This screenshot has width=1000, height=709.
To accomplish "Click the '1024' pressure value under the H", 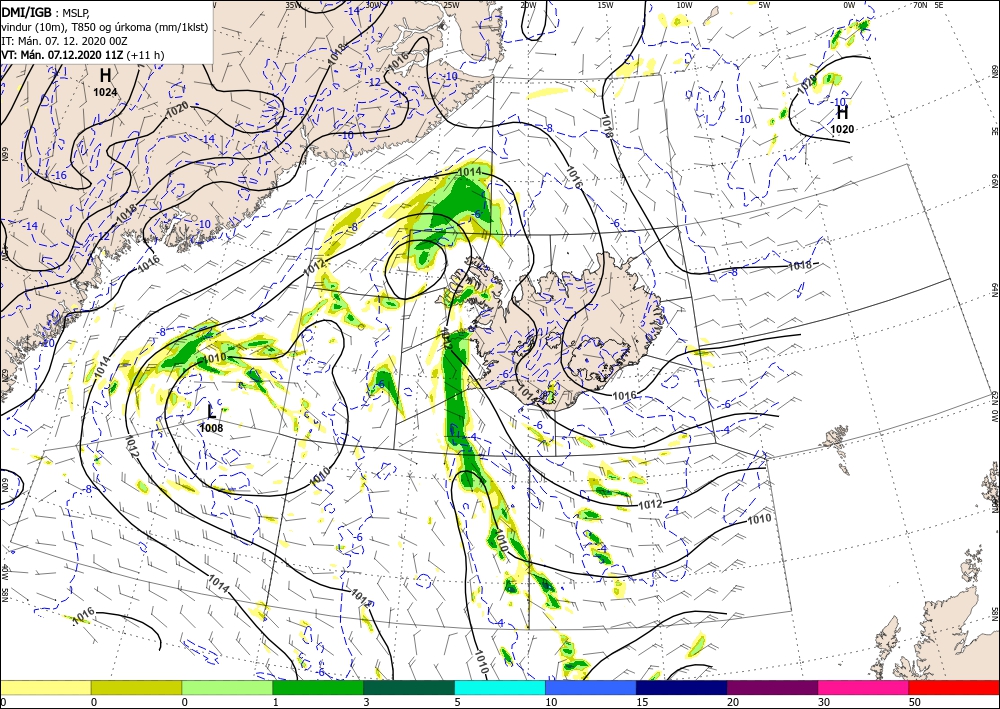I will [105, 92].
